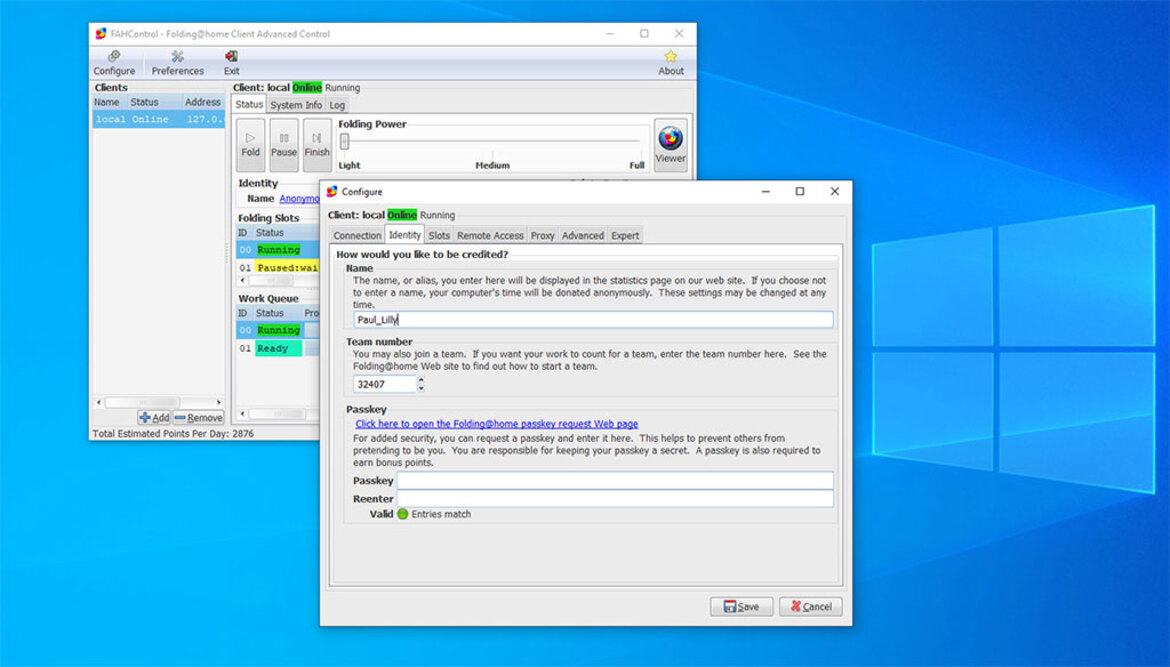Switch to the Proxy tab
The height and width of the screenshot is (667, 1170).
(x=542, y=235)
